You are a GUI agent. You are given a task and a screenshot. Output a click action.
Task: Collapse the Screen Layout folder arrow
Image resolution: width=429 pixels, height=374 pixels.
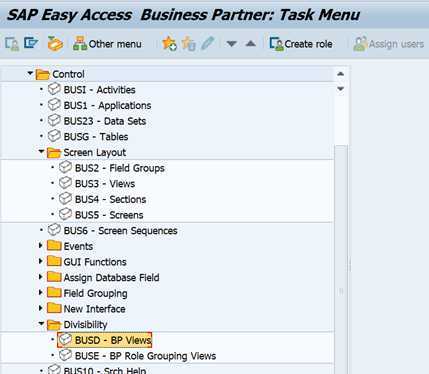[41, 151]
